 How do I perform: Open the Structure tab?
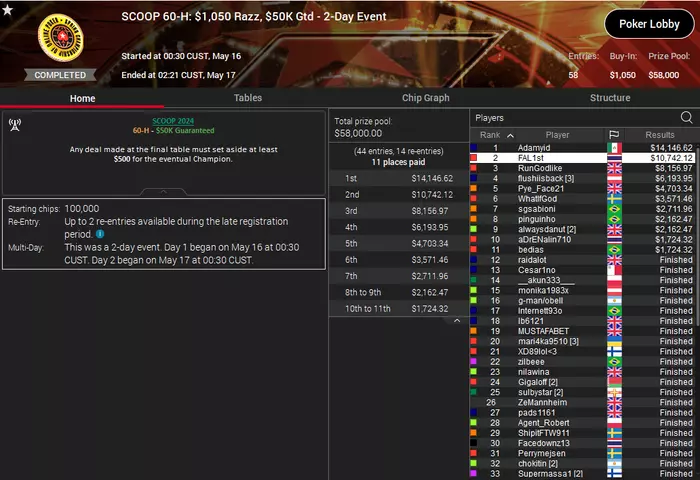[x=610, y=98]
